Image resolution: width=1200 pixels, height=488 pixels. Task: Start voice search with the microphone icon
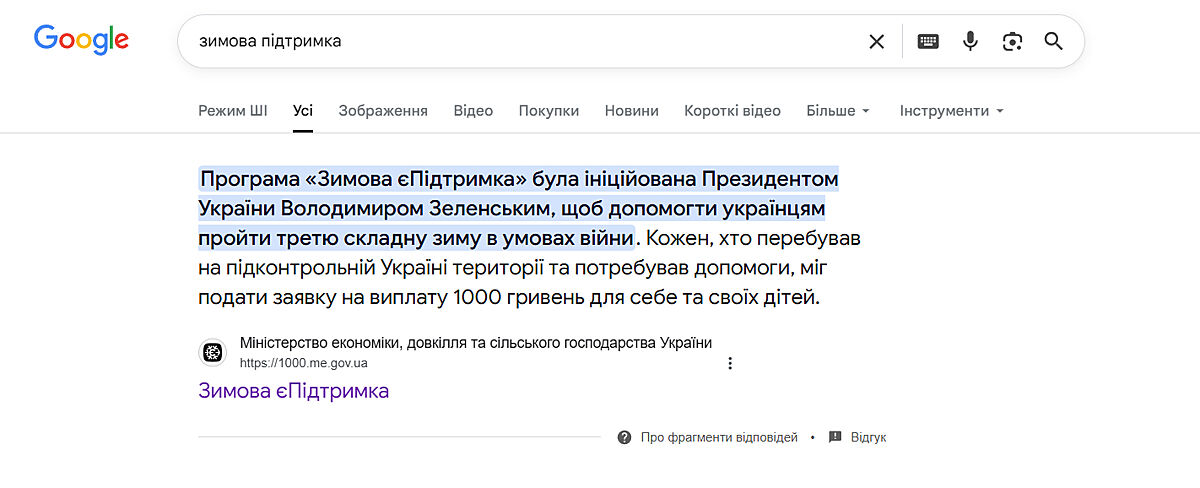pos(970,41)
